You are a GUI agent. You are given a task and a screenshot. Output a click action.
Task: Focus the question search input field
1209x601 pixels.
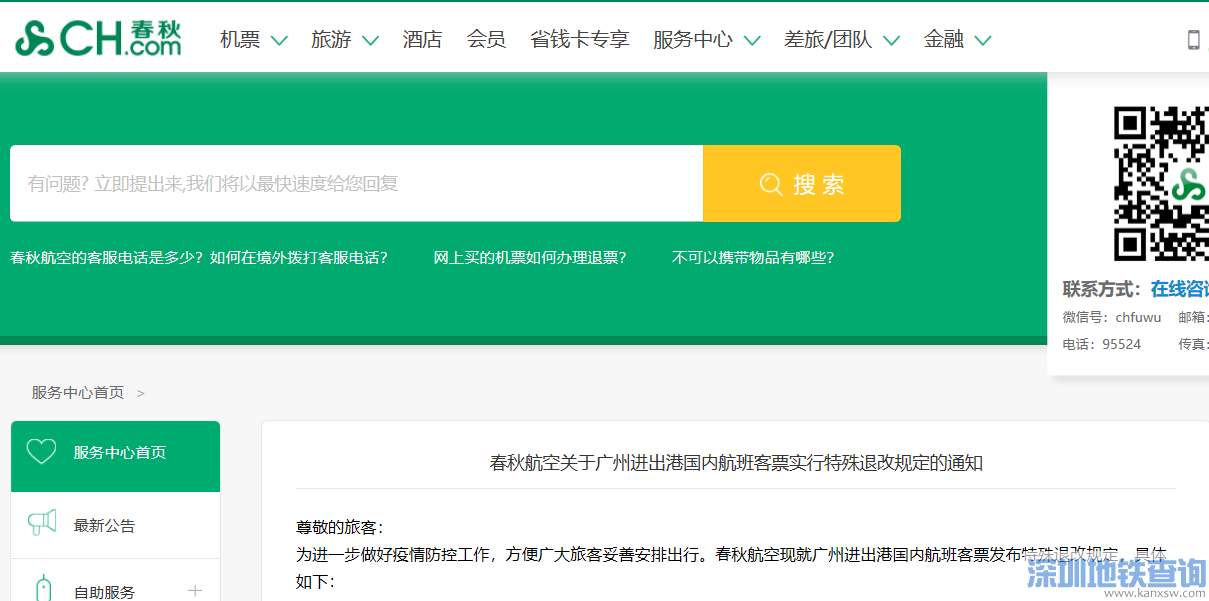(357, 184)
